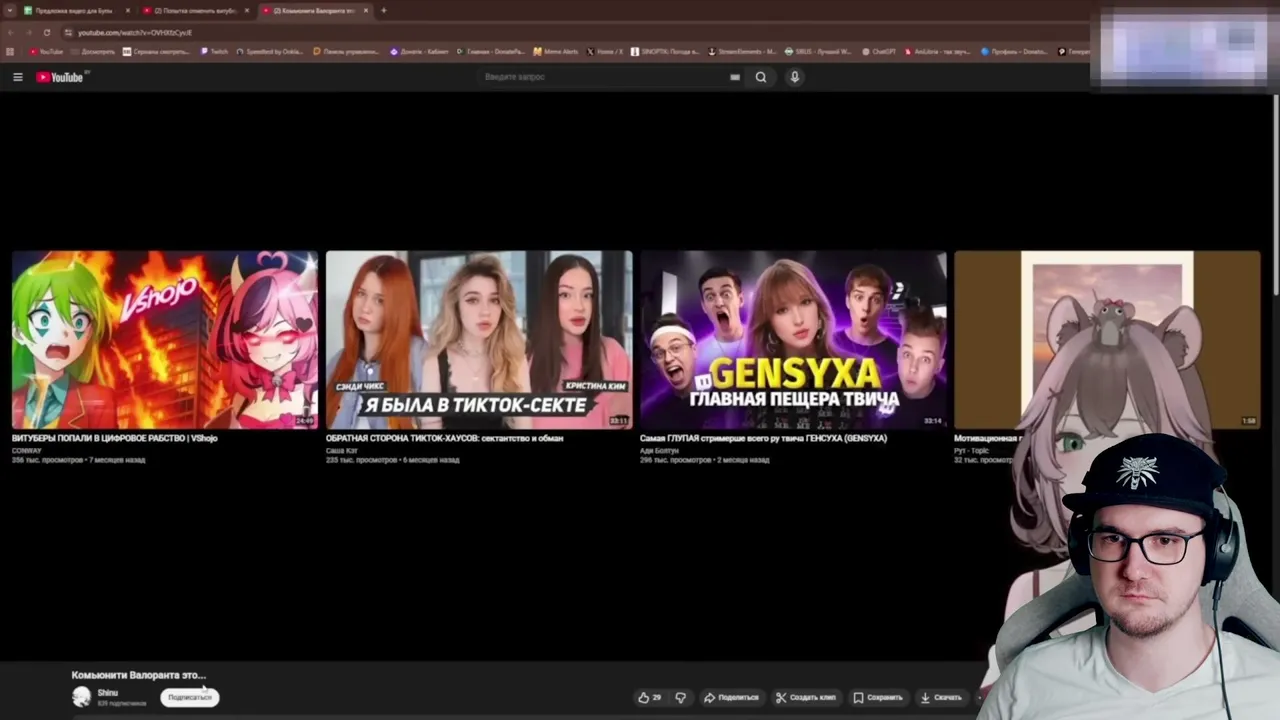Open the SIRIUS bookmark

tap(818, 51)
